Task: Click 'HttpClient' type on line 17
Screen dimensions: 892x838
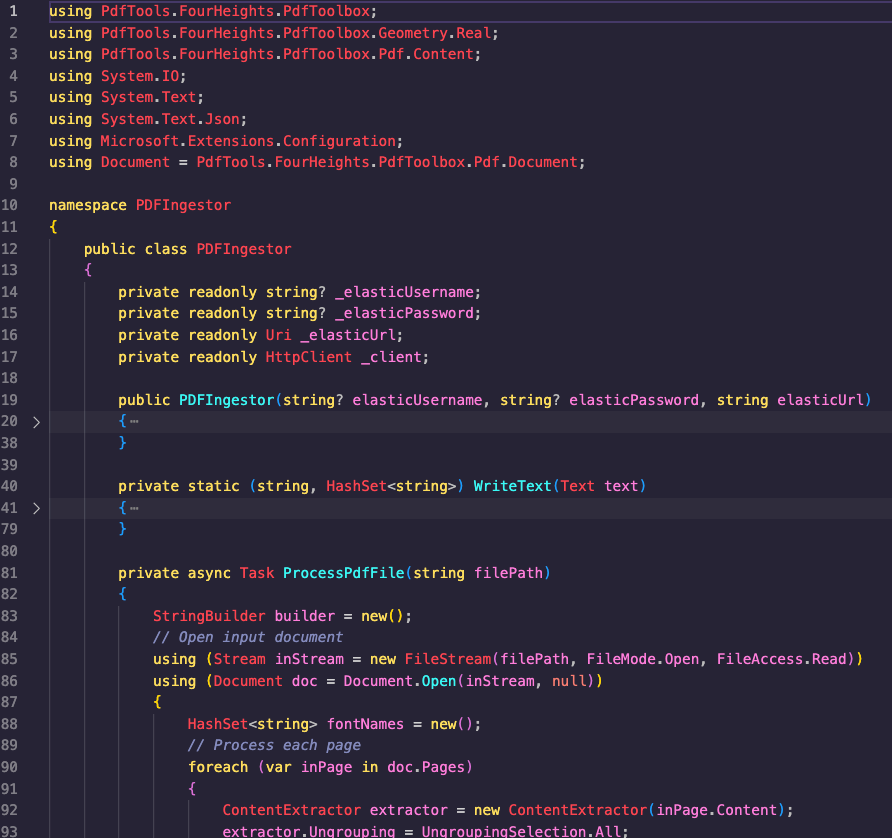Action: 309,357
